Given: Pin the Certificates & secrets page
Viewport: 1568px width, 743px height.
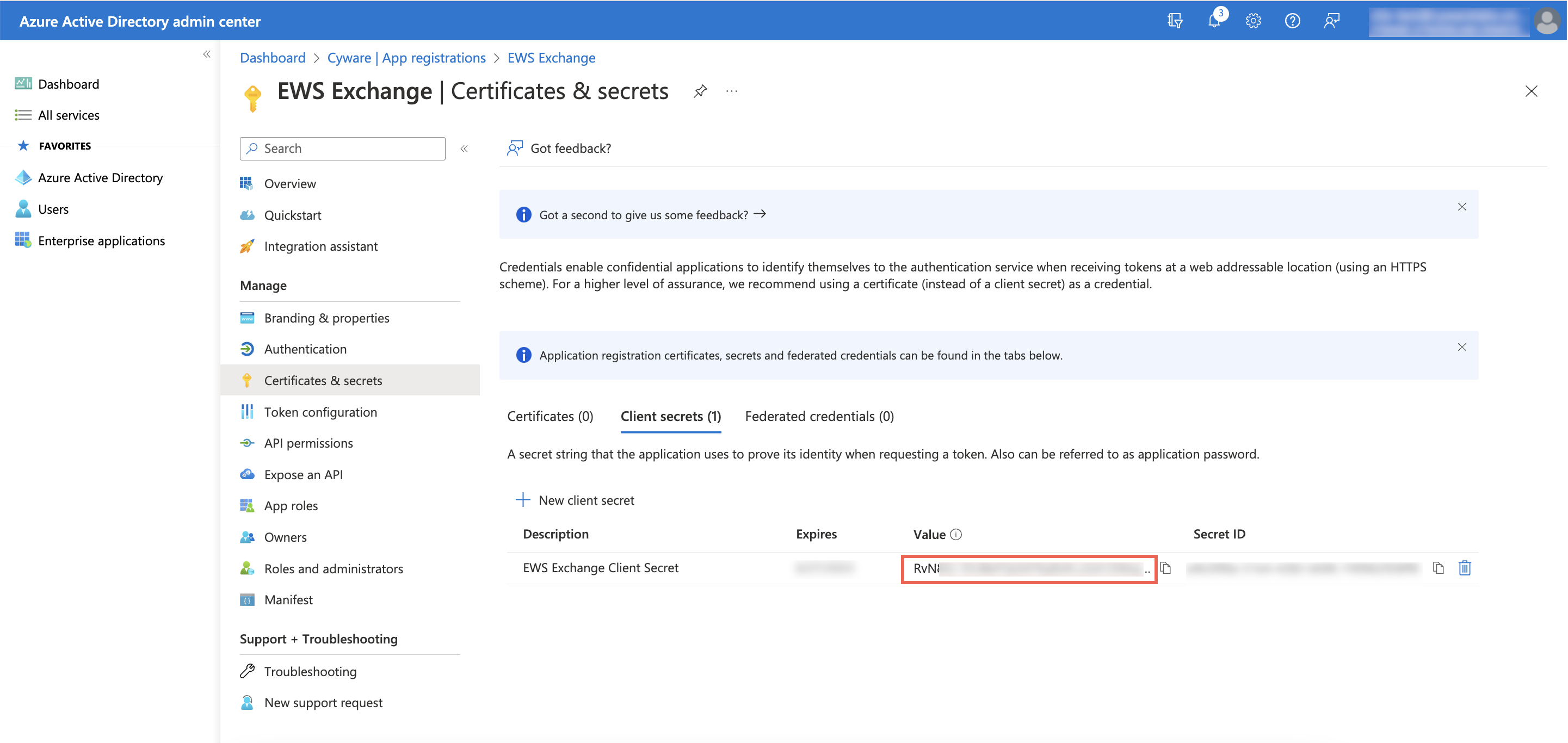Looking at the screenshot, I should [700, 91].
